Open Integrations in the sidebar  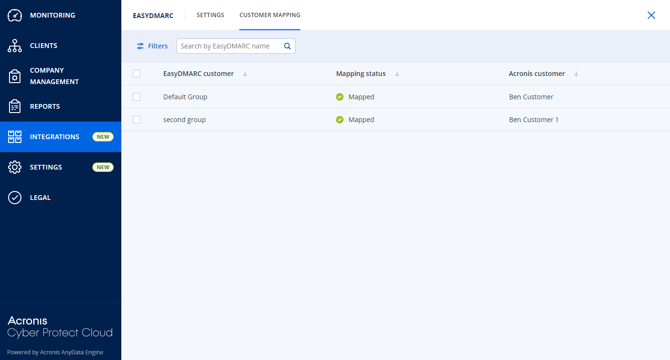click(61, 137)
